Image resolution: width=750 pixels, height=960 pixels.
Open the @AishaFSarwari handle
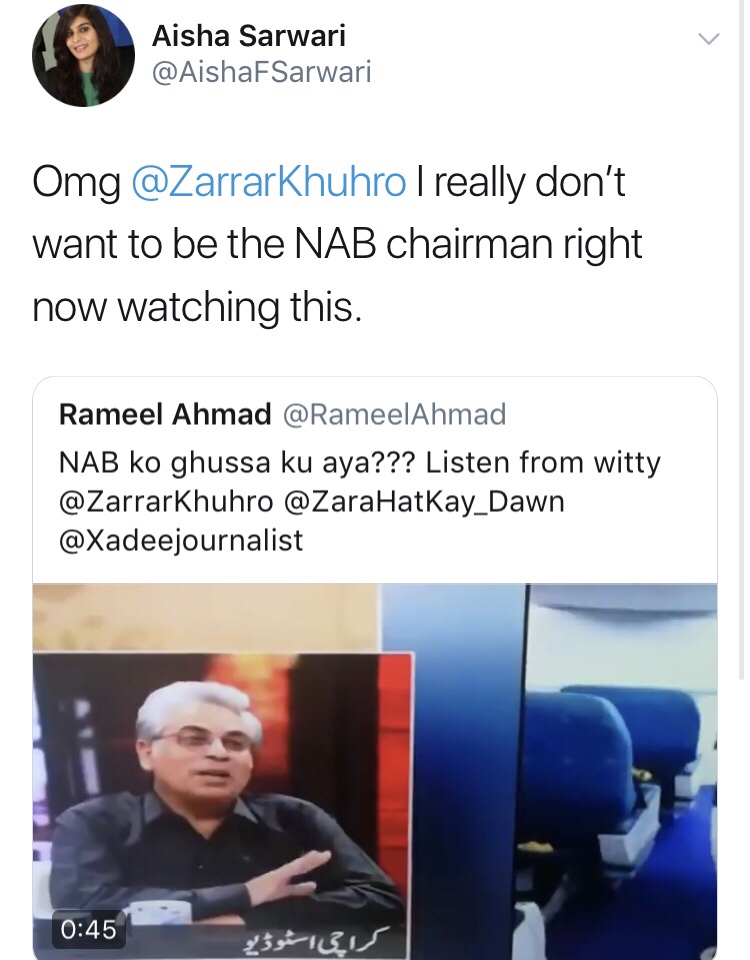click(x=261, y=72)
